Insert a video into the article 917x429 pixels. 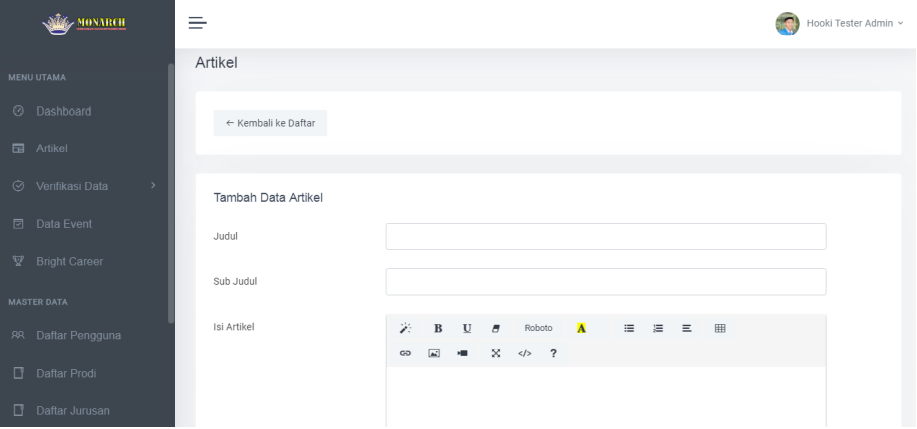pos(463,353)
